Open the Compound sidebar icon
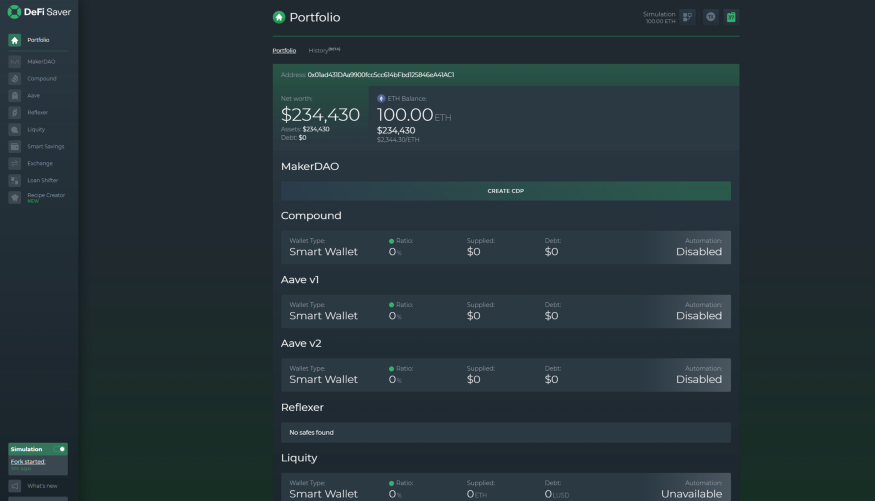Screen dimensions: 875x501 pyautogui.click(x=15, y=79)
